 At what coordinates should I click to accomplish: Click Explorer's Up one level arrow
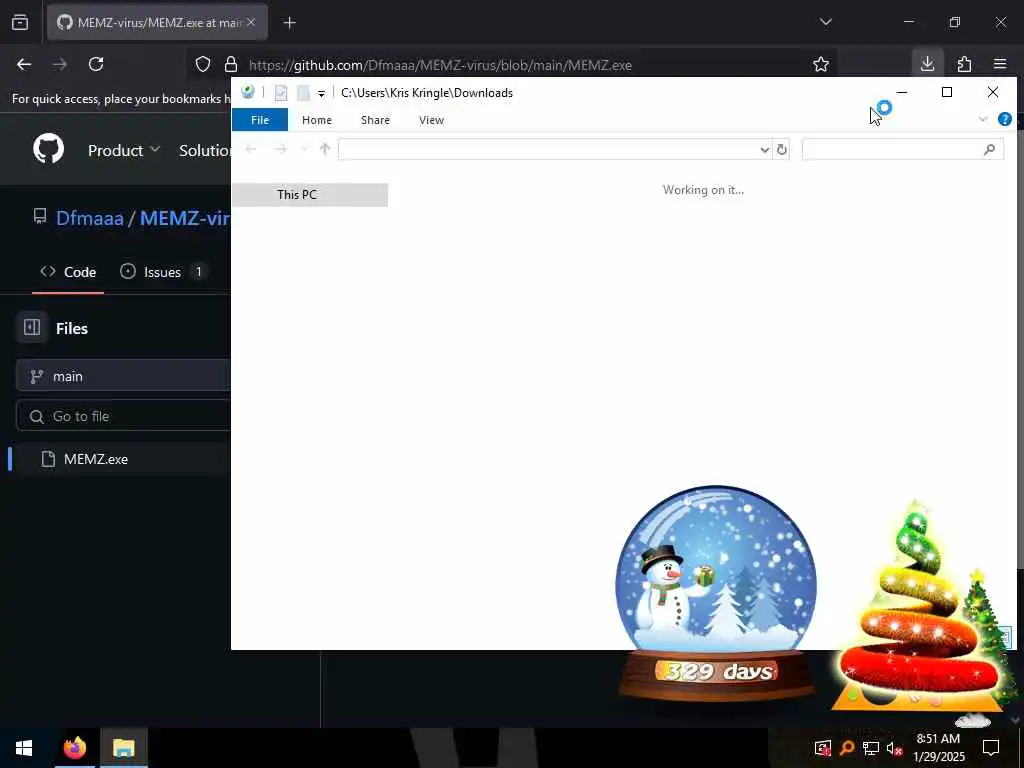[x=325, y=149]
